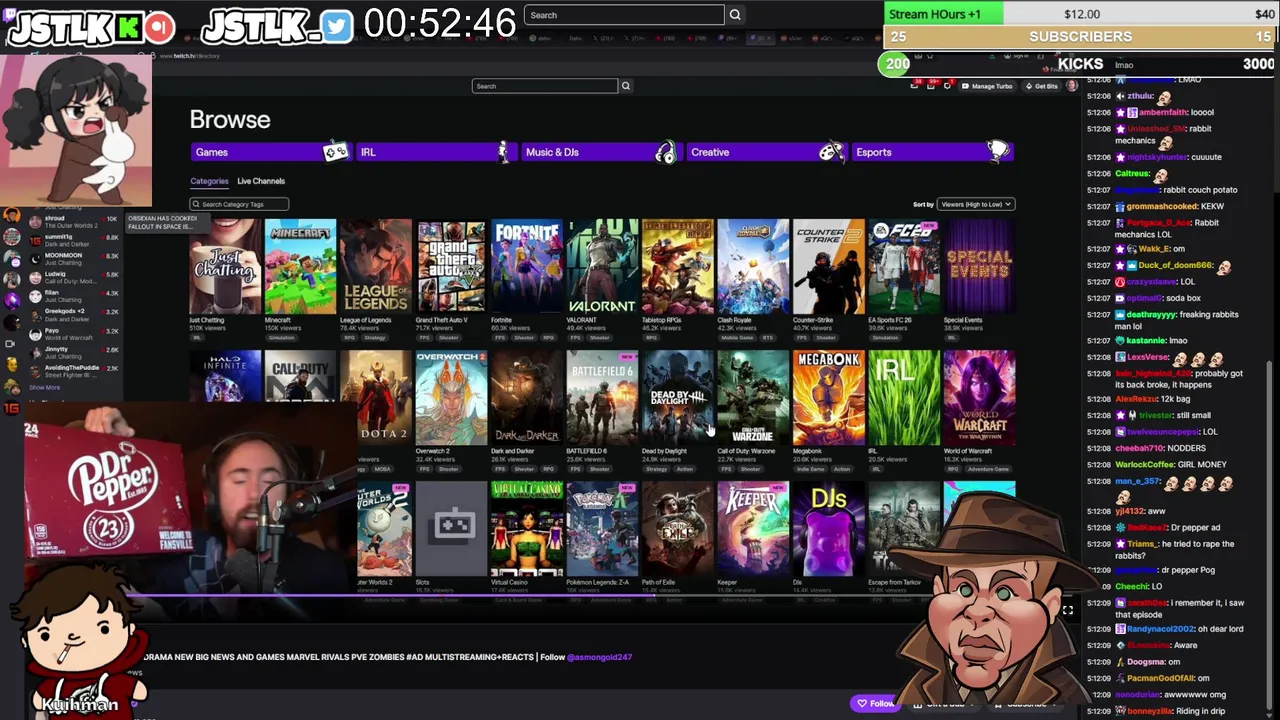Image resolution: width=1280 pixels, height=720 pixels.
Task: Switch to the Categories tab
Action: click(209, 181)
